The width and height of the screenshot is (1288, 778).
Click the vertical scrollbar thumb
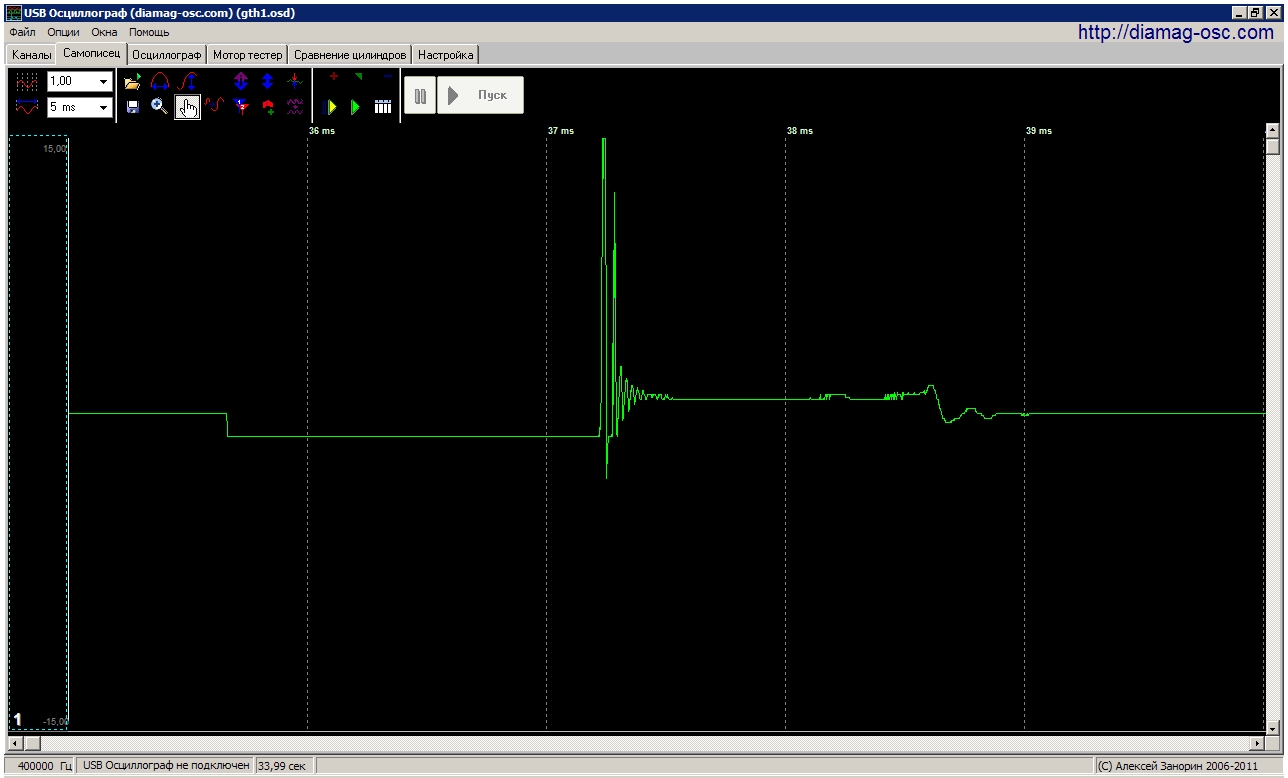point(1273,146)
